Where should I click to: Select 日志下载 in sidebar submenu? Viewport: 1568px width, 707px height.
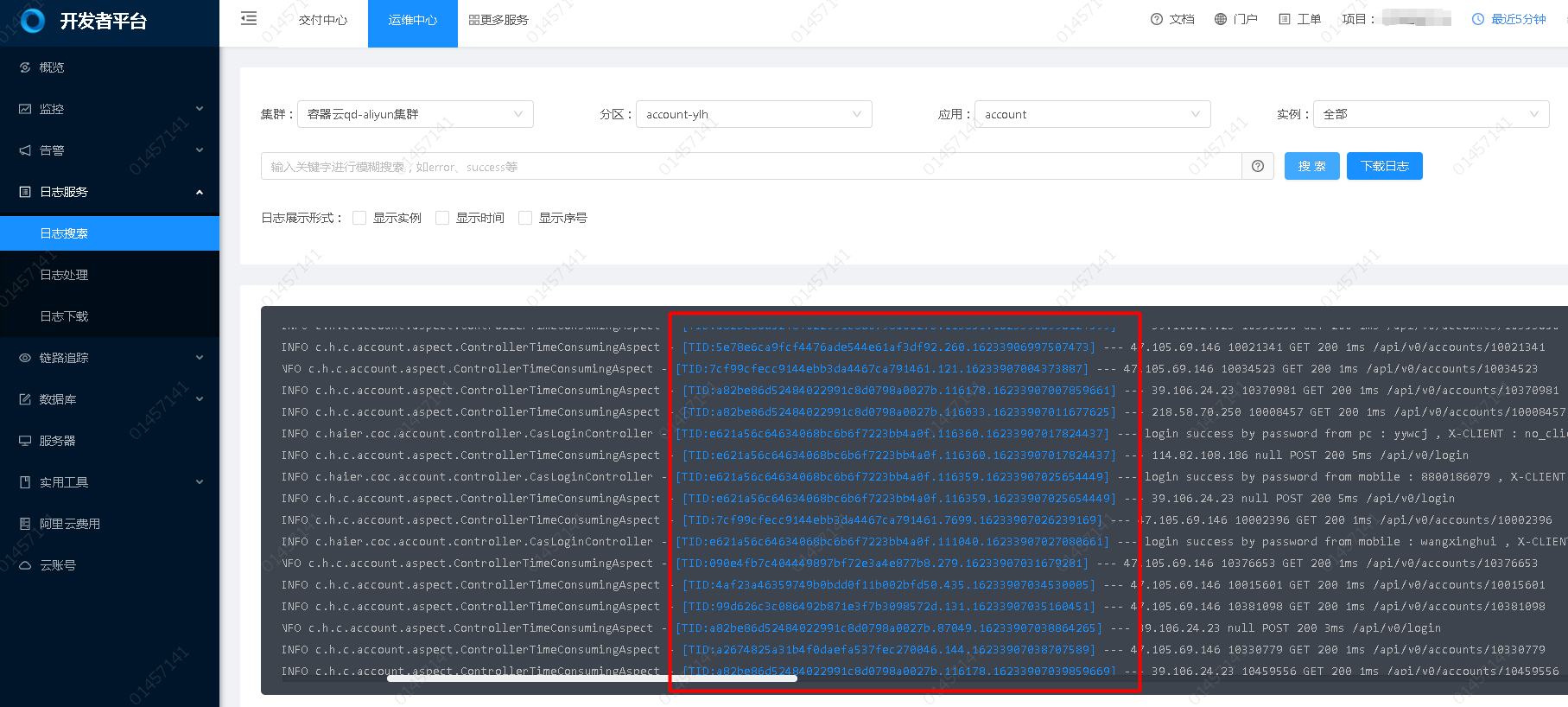point(64,316)
